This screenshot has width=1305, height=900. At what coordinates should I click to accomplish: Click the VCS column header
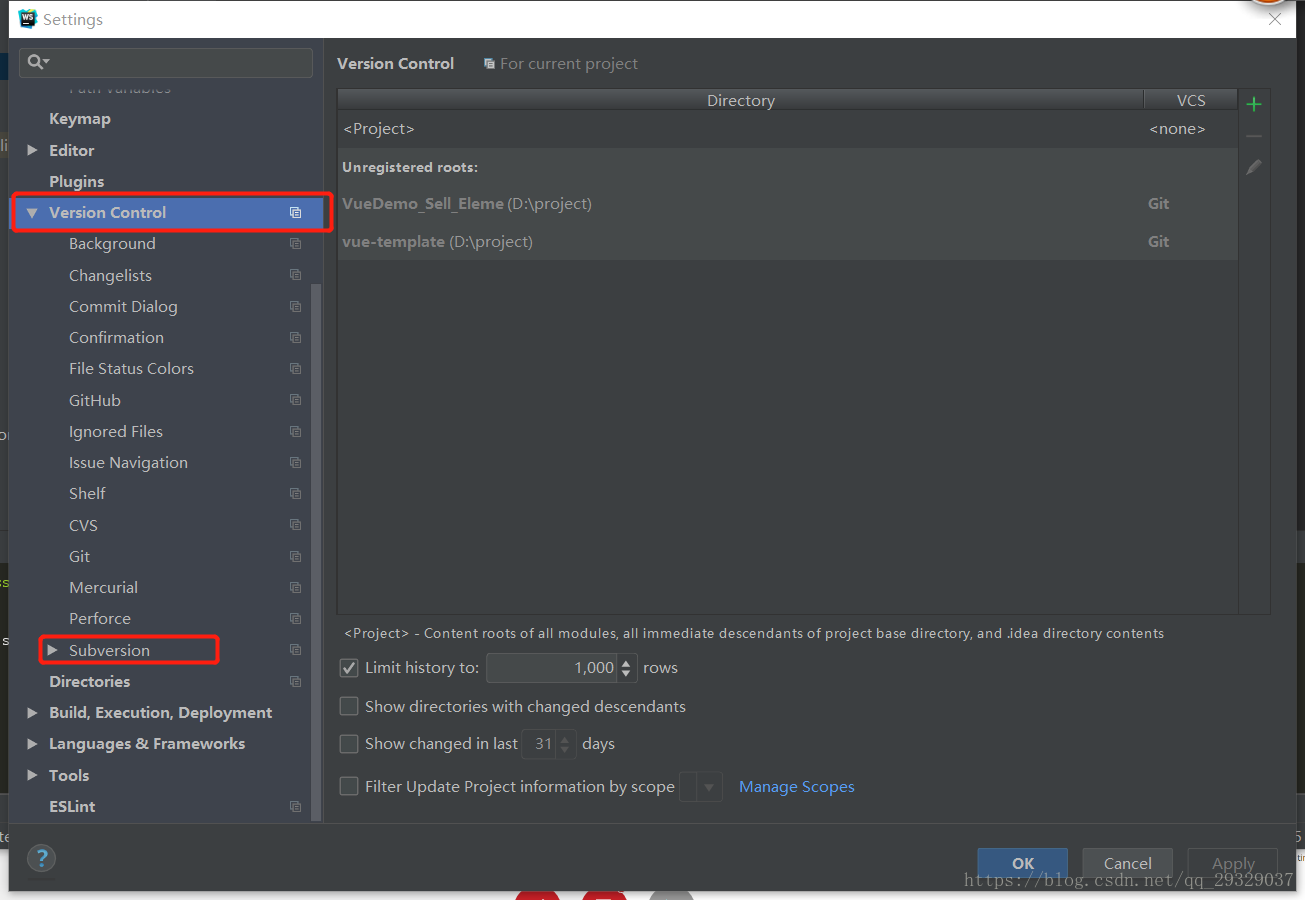click(x=1191, y=100)
